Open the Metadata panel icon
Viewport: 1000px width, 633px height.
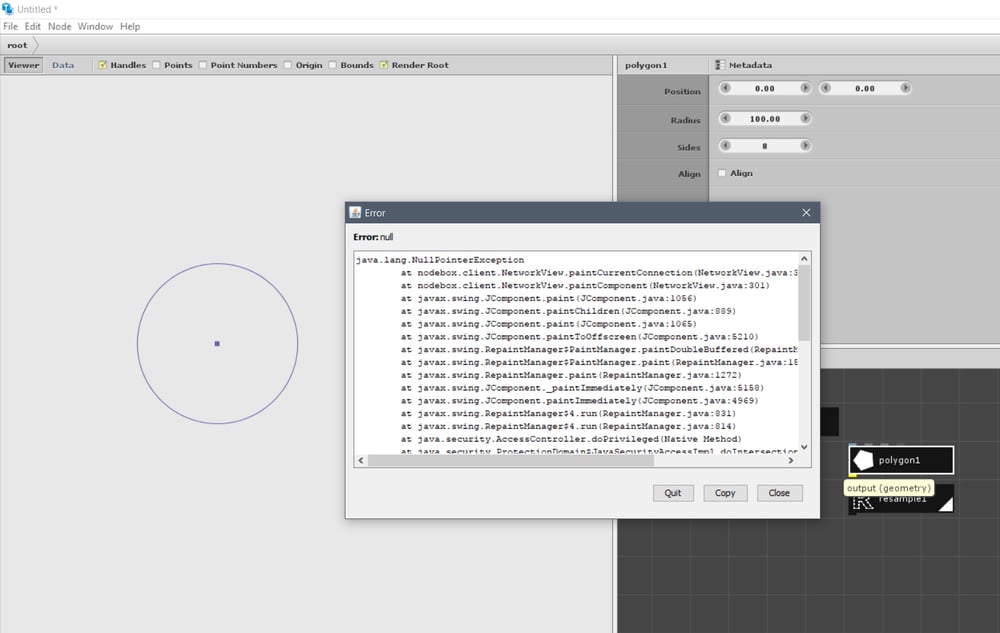pyautogui.click(x=720, y=65)
